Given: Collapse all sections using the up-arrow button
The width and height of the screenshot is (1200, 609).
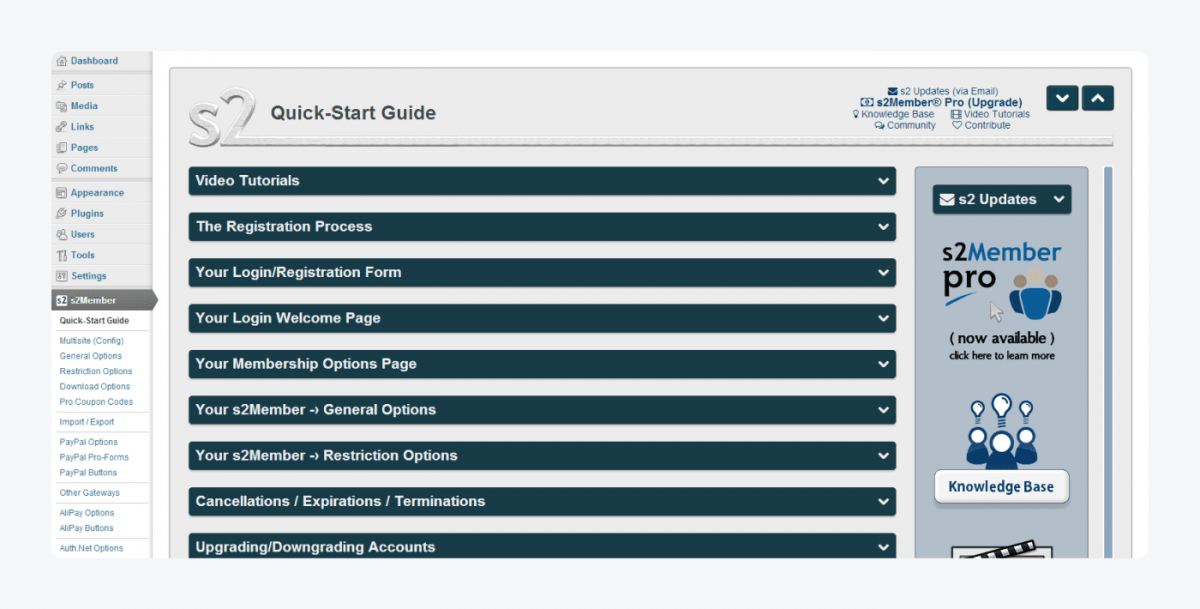Looking at the screenshot, I should (x=1096, y=97).
